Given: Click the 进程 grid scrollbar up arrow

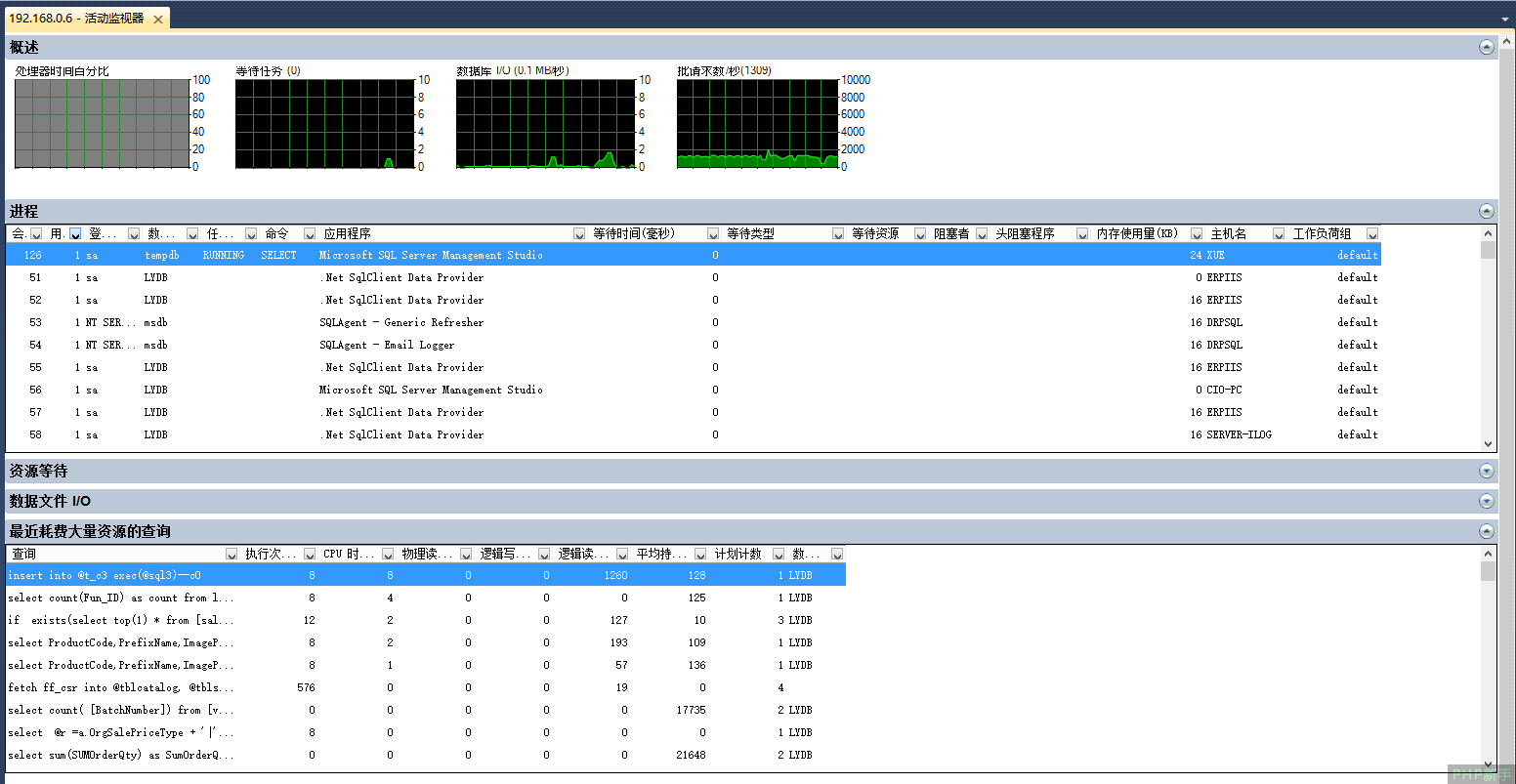Looking at the screenshot, I should [x=1488, y=233].
